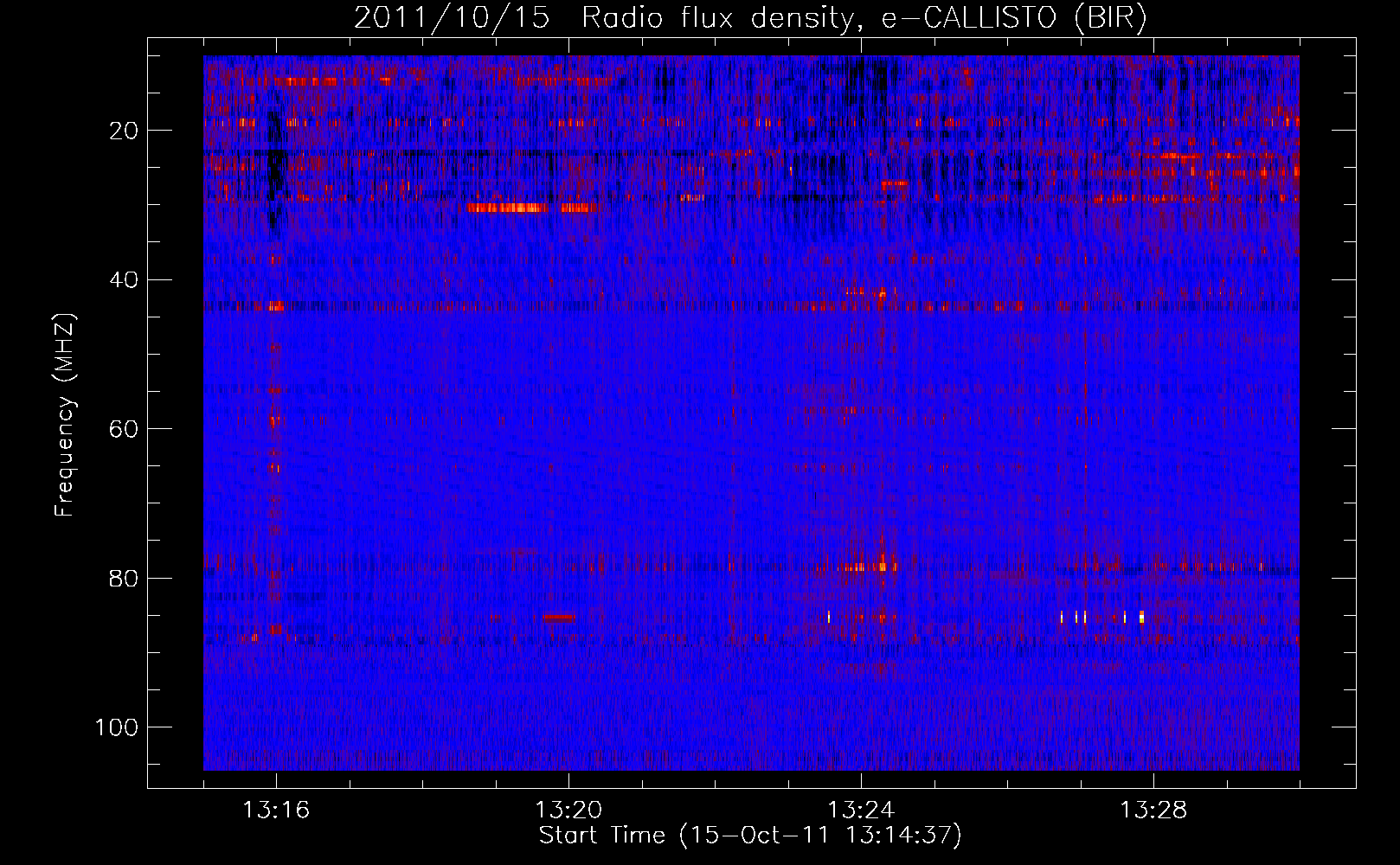1400x865 pixels.
Task: Select the 13:16 time tick label
Action: pos(276,811)
